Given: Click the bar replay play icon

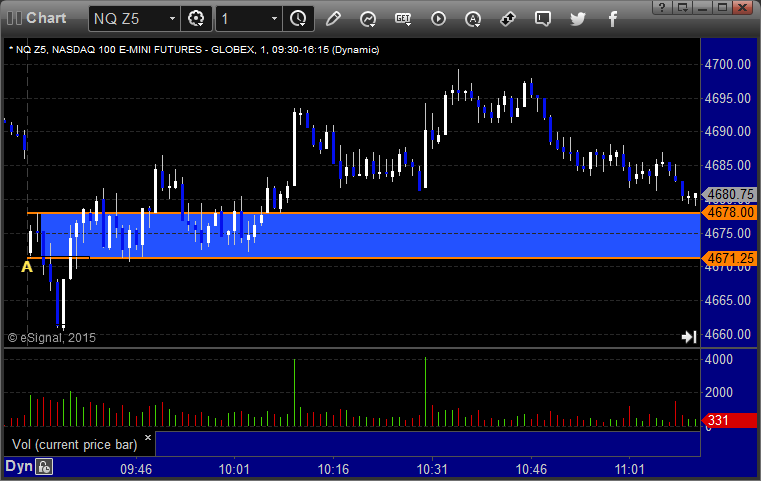Looking at the screenshot, I should coord(438,19).
